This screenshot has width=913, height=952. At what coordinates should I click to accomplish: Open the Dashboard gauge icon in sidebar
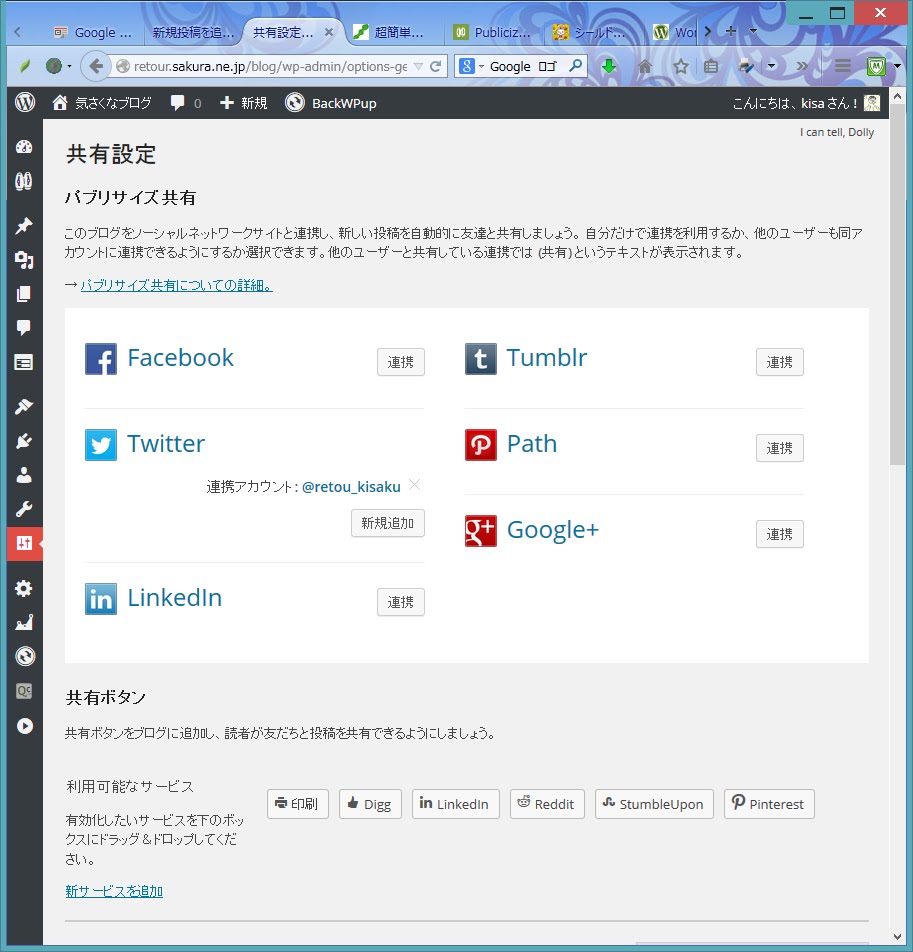point(24,147)
